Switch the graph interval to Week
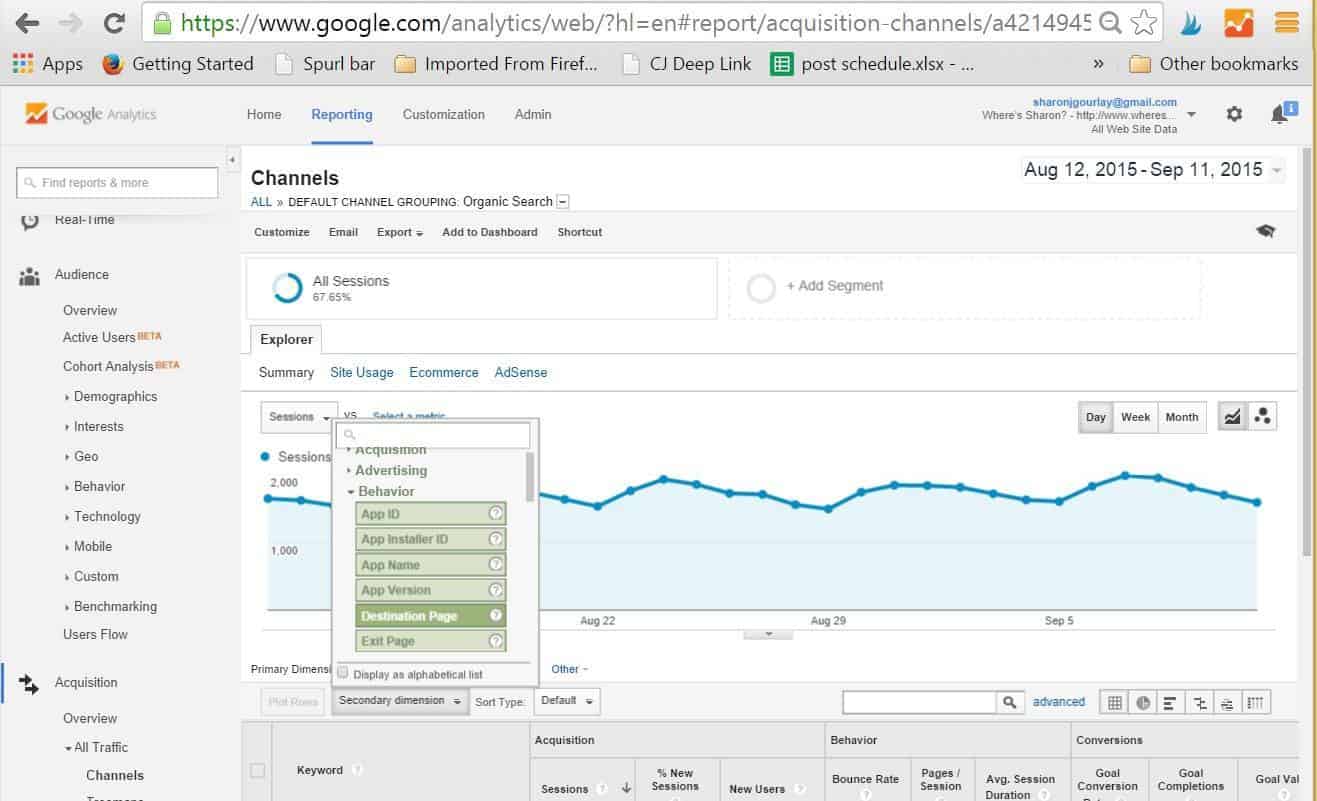The image size is (1317, 801). tap(1135, 417)
